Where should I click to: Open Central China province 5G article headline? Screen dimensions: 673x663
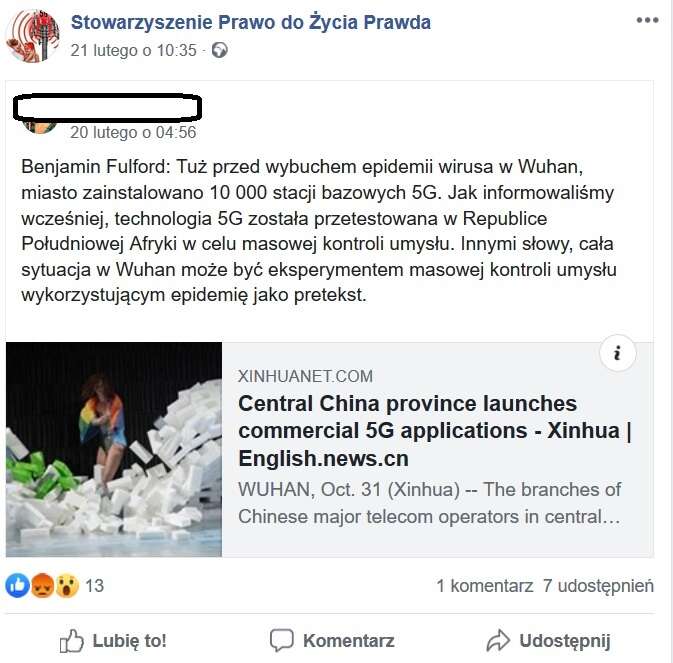click(x=434, y=431)
